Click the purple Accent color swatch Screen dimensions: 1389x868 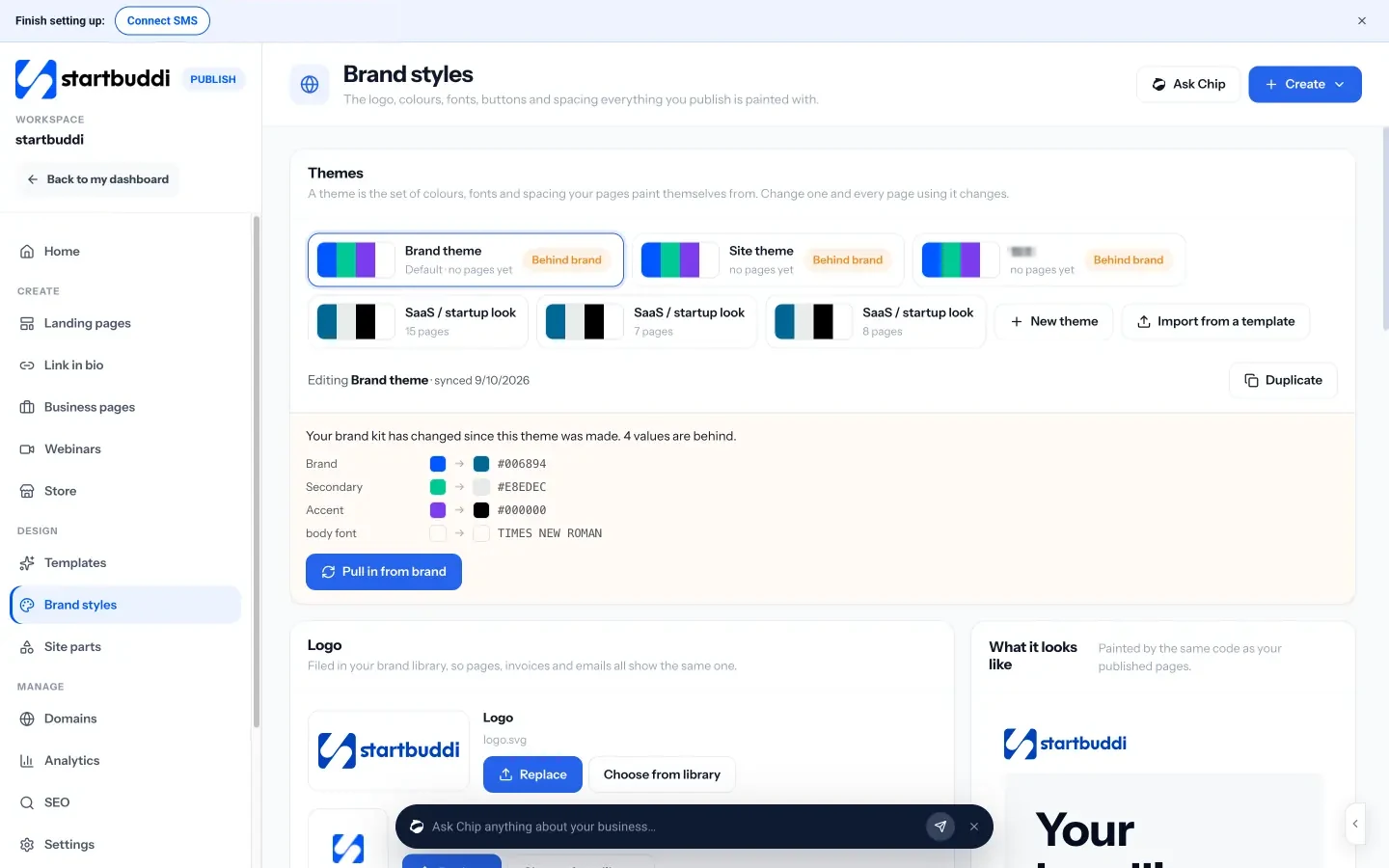pos(438,510)
